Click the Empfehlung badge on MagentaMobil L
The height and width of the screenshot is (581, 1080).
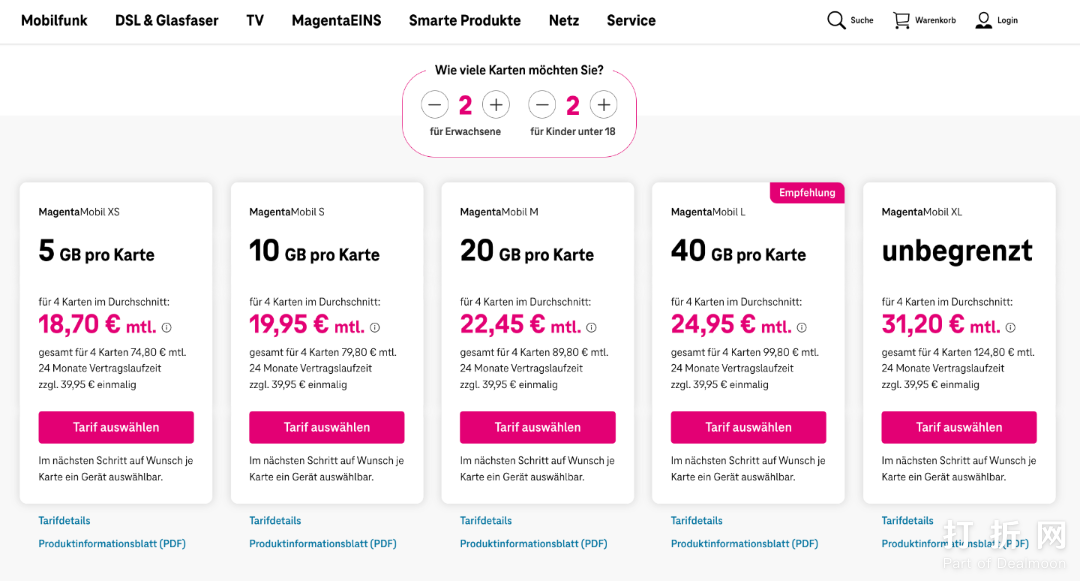pyautogui.click(x=807, y=193)
